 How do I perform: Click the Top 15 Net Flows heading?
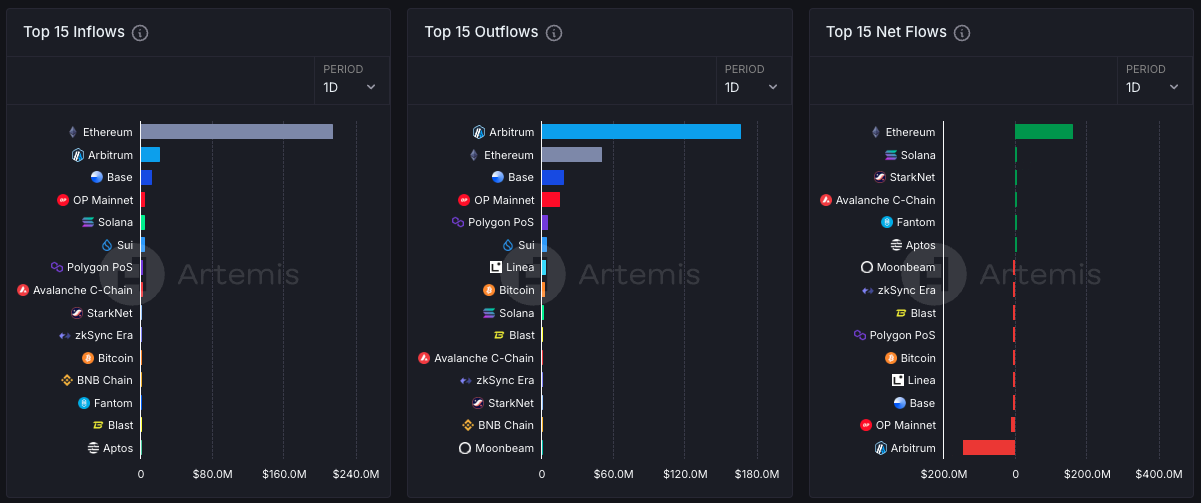click(x=886, y=32)
